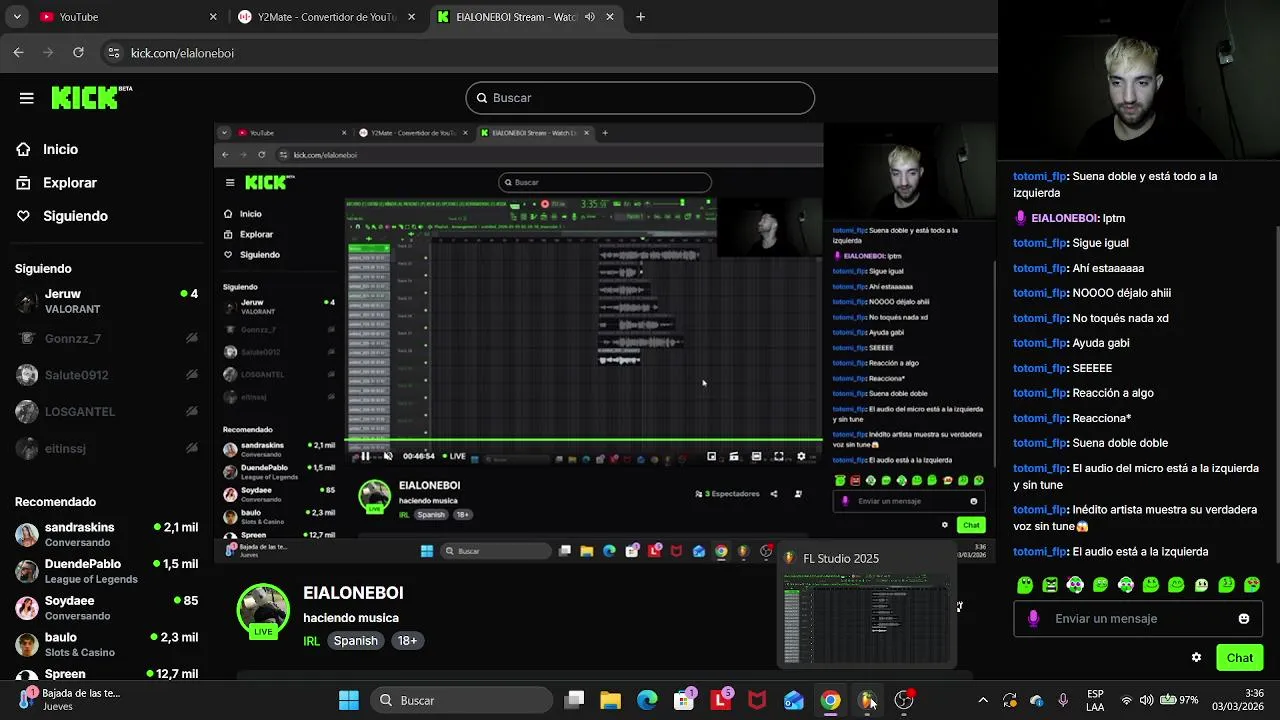Open Task View from the taskbar
1280x720 pixels.
point(574,701)
